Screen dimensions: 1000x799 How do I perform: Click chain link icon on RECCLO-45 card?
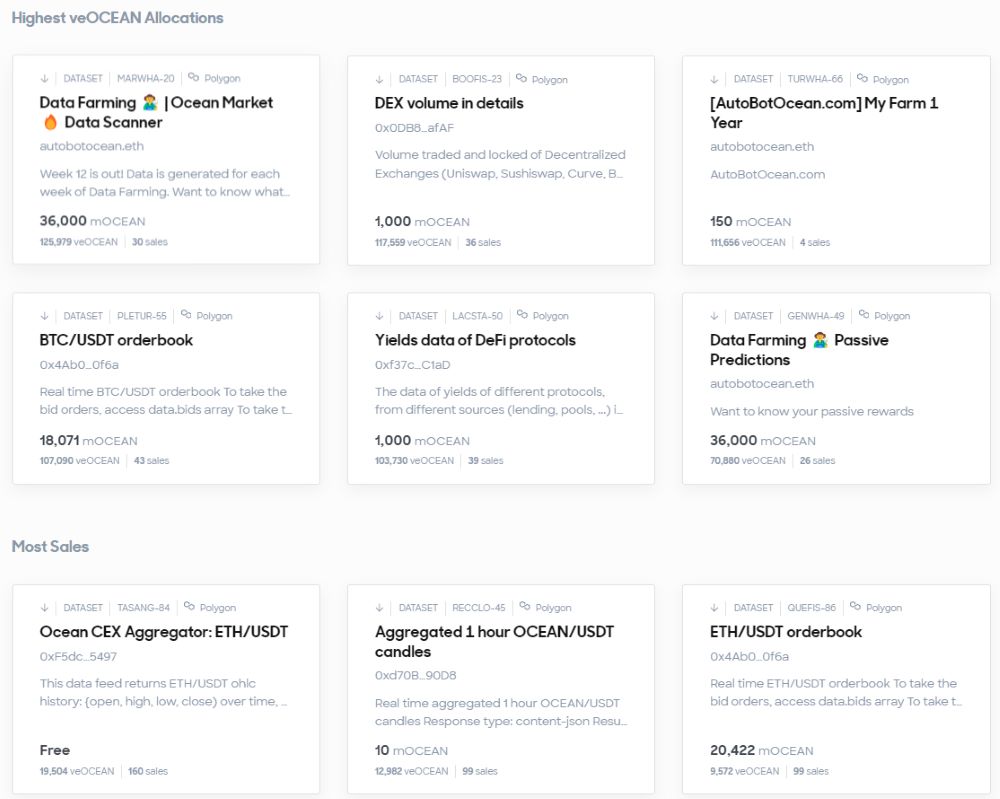point(524,607)
